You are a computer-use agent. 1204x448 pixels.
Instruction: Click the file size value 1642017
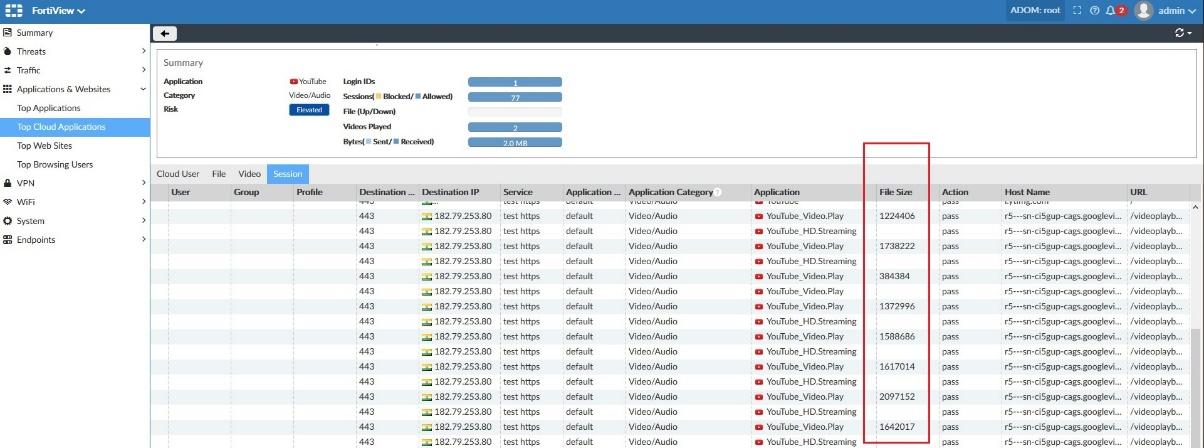pos(897,427)
